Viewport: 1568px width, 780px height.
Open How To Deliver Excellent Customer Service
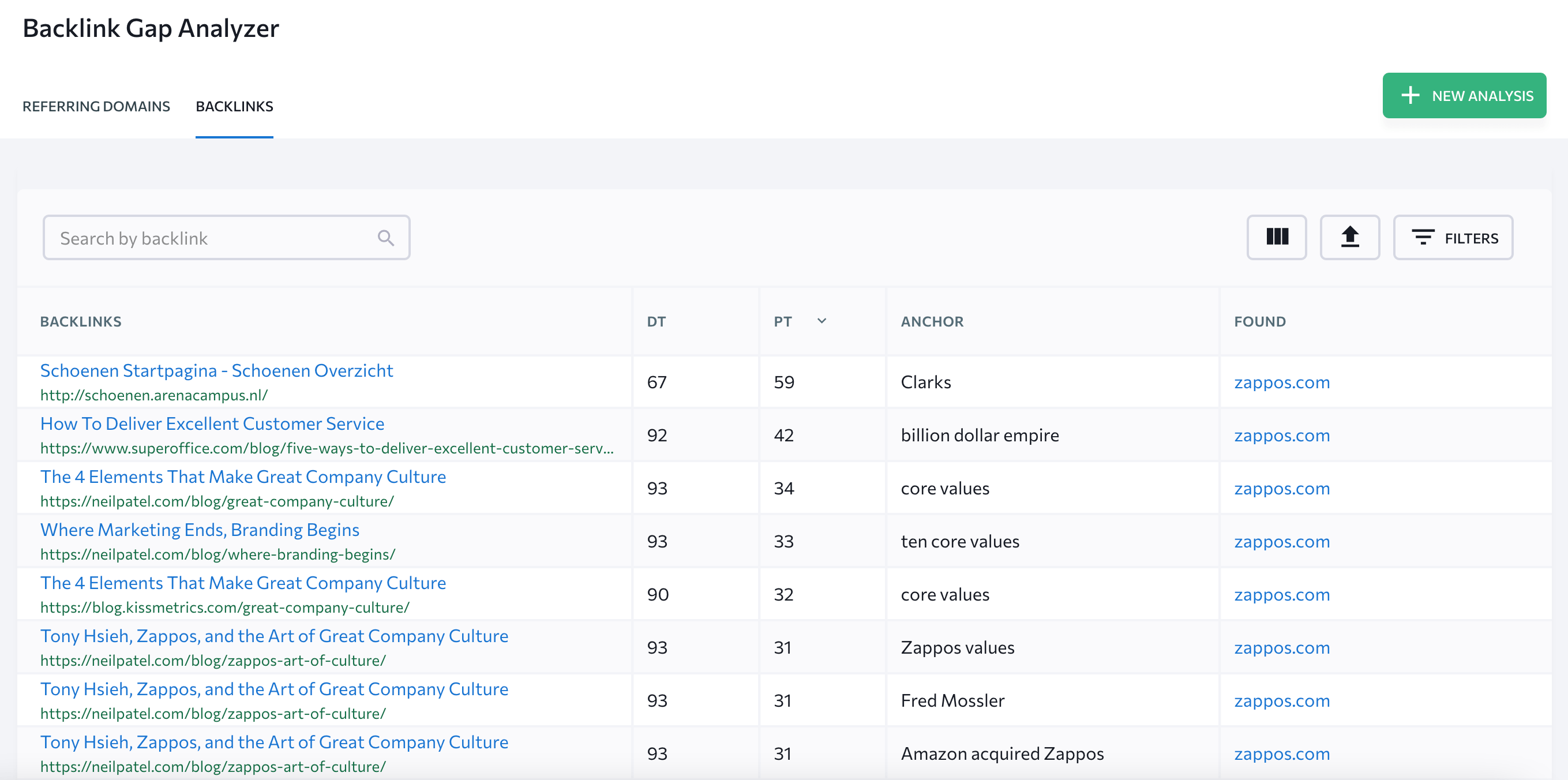(212, 423)
